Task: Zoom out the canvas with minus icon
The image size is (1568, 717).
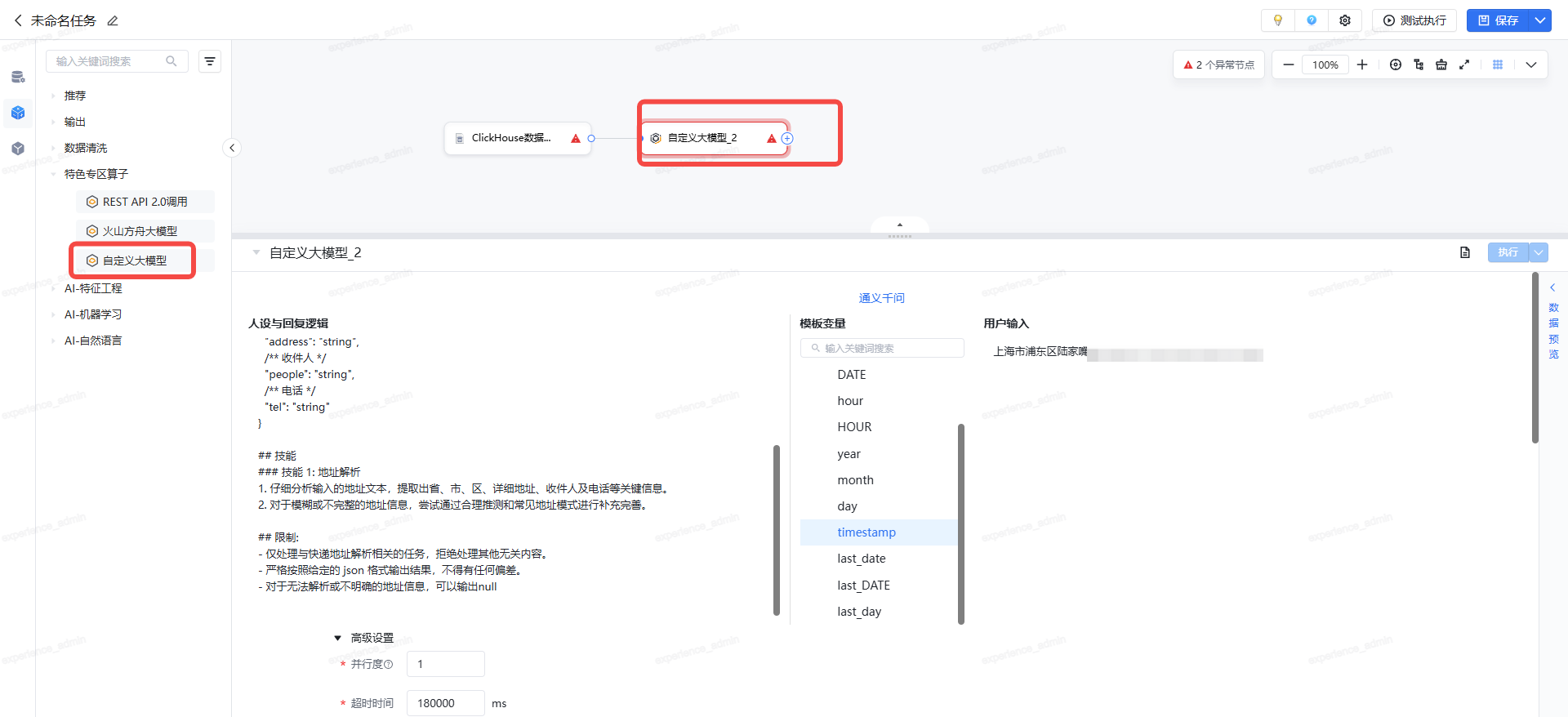Action: pyautogui.click(x=1289, y=65)
